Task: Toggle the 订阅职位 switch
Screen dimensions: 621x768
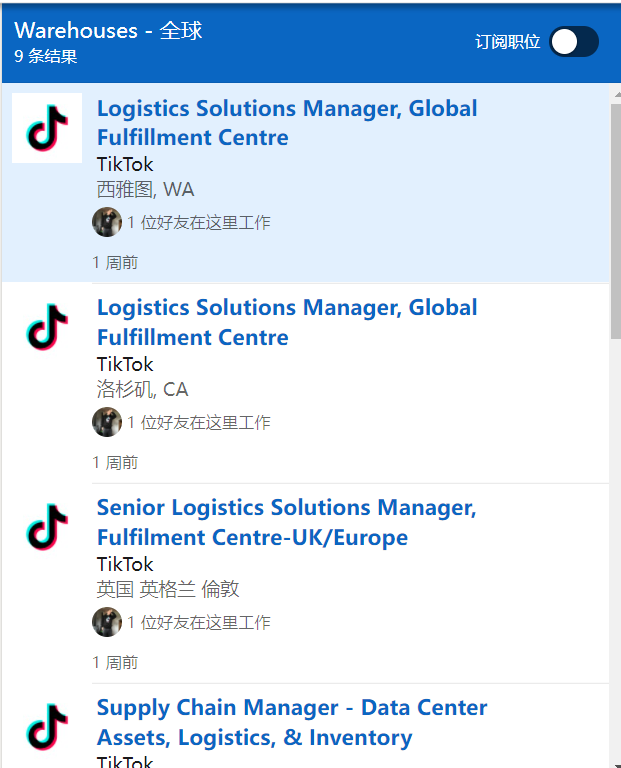Action: (574, 42)
